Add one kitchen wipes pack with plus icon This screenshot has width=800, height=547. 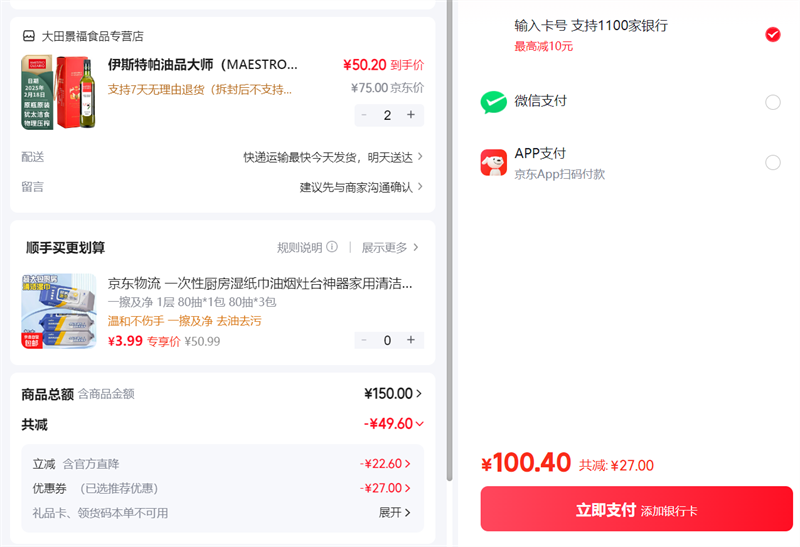click(410, 340)
